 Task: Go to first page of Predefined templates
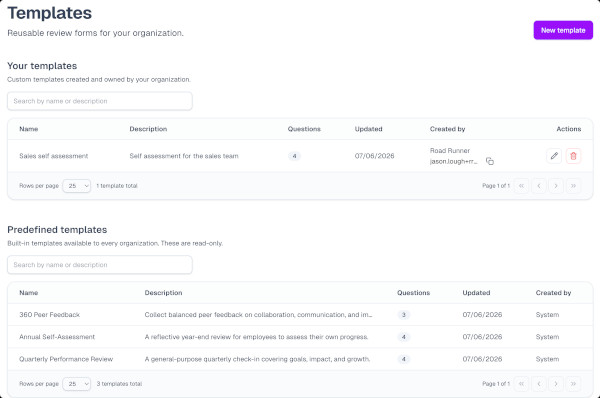pos(521,383)
